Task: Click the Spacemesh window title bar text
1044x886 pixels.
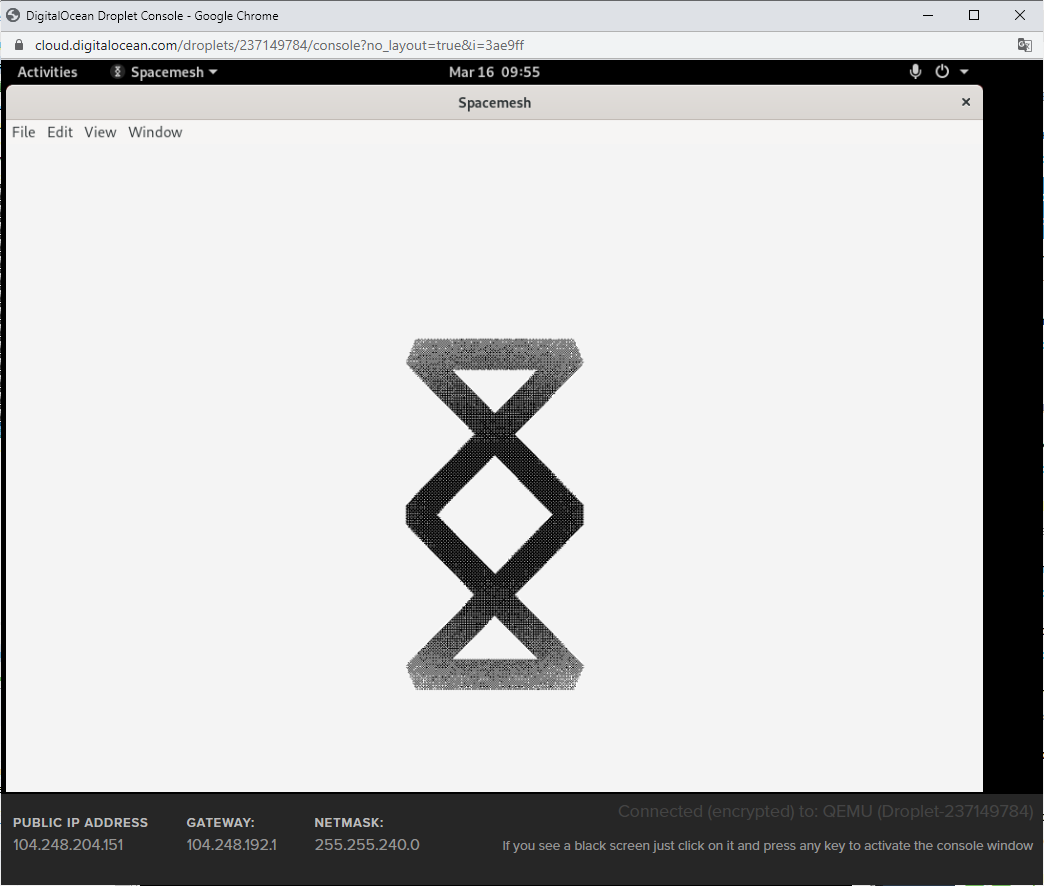Action: [x=495, y=103]
